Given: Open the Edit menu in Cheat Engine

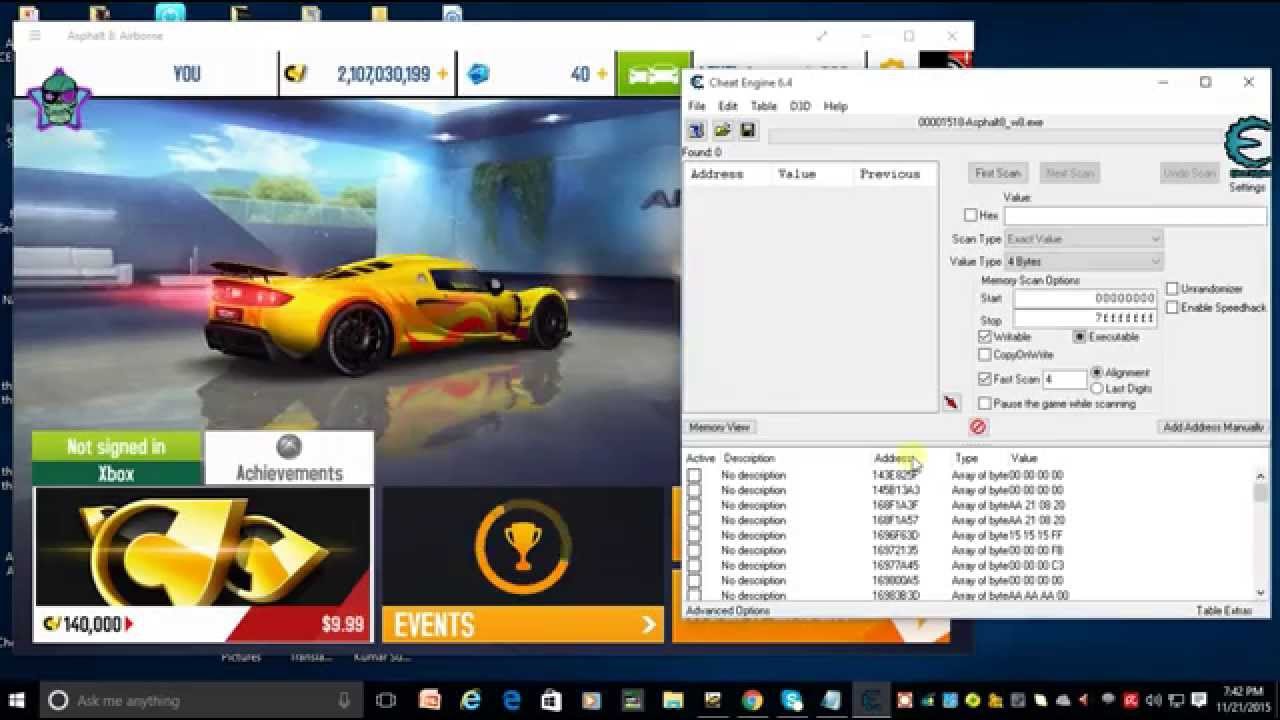Looking at the screenshot, I should (x=728, y=106).
